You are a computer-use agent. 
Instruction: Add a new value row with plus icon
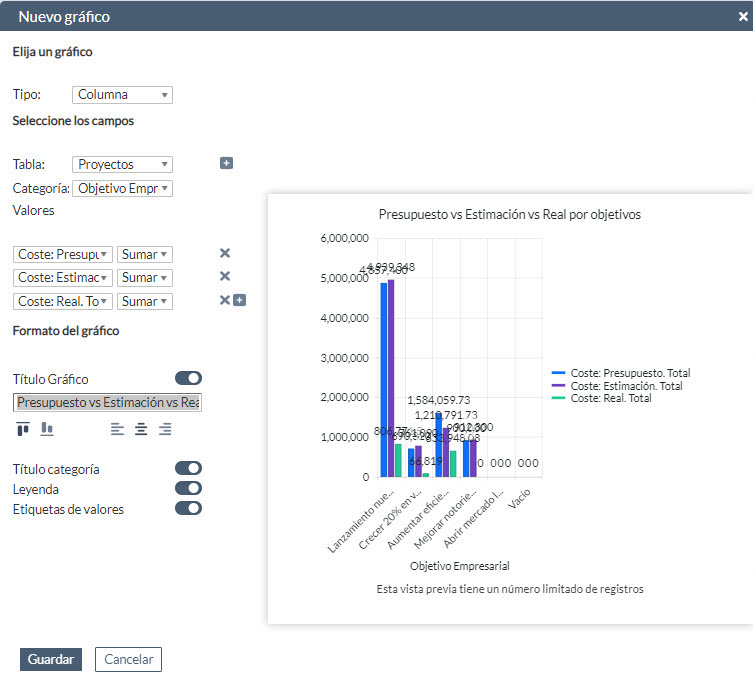pos(239,300)
